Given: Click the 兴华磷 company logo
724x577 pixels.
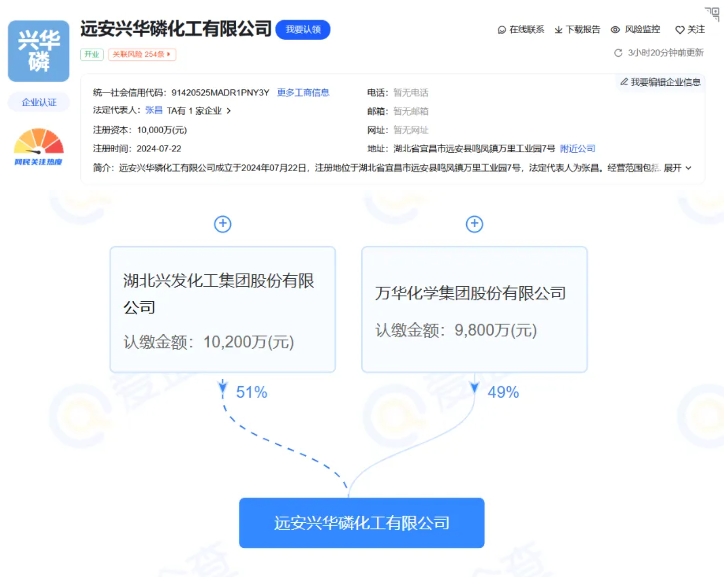Looking at the screenshot, I should pos(39,51).
